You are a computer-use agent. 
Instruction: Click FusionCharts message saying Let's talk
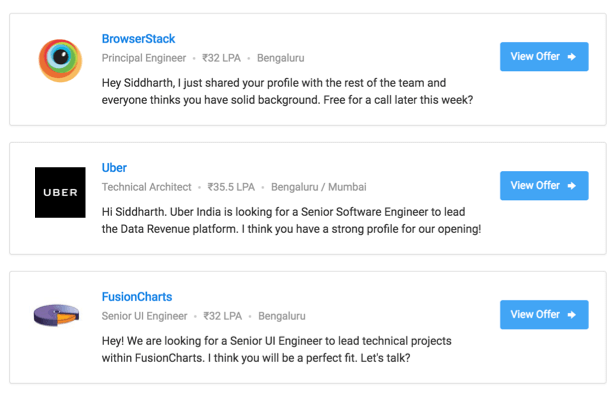pyautogui.click(x=277, y=349)
